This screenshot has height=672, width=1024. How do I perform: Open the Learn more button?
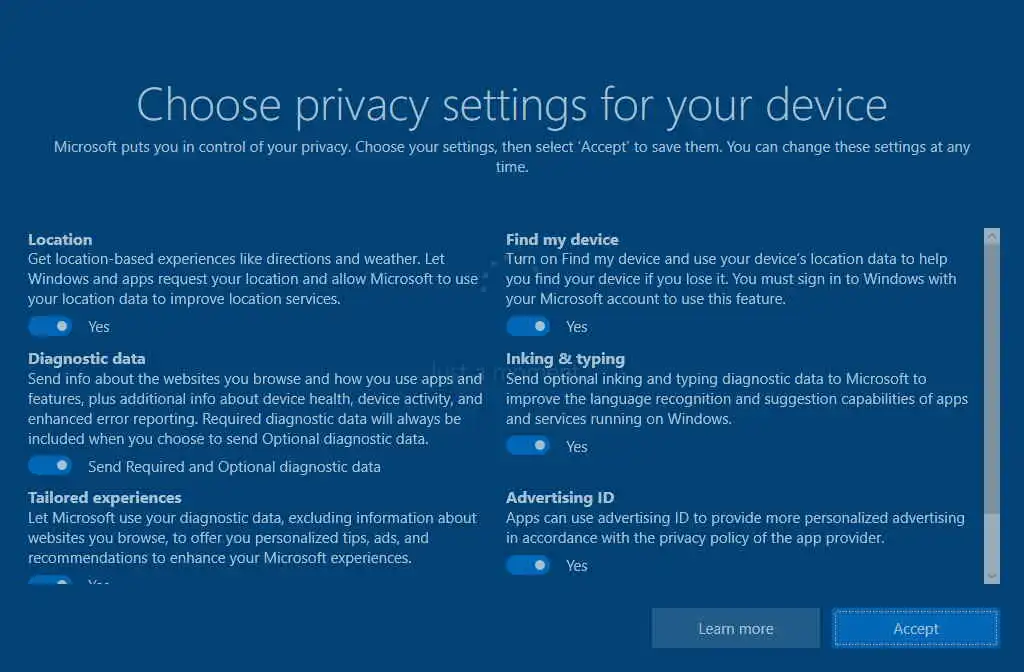(735, 629)
